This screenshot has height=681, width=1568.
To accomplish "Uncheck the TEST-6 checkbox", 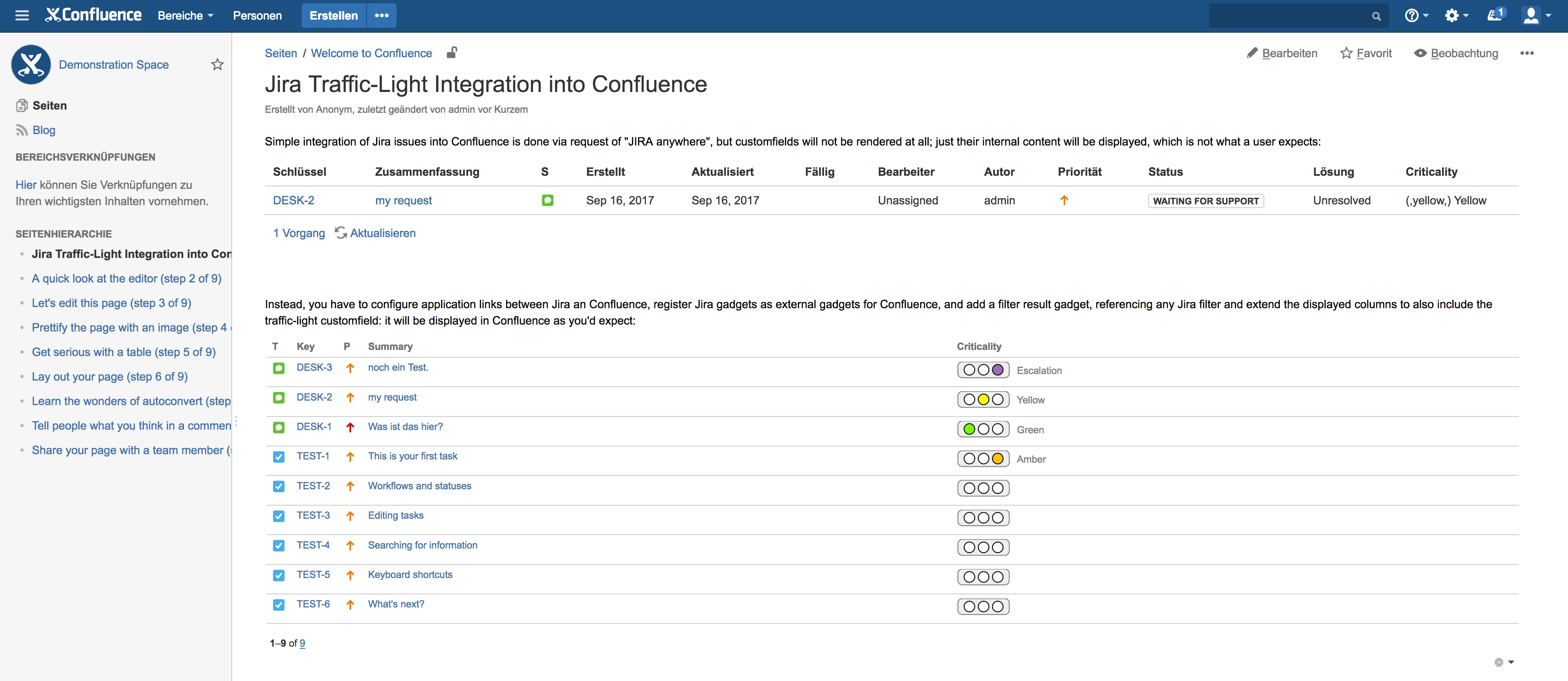I will point(279,605).
